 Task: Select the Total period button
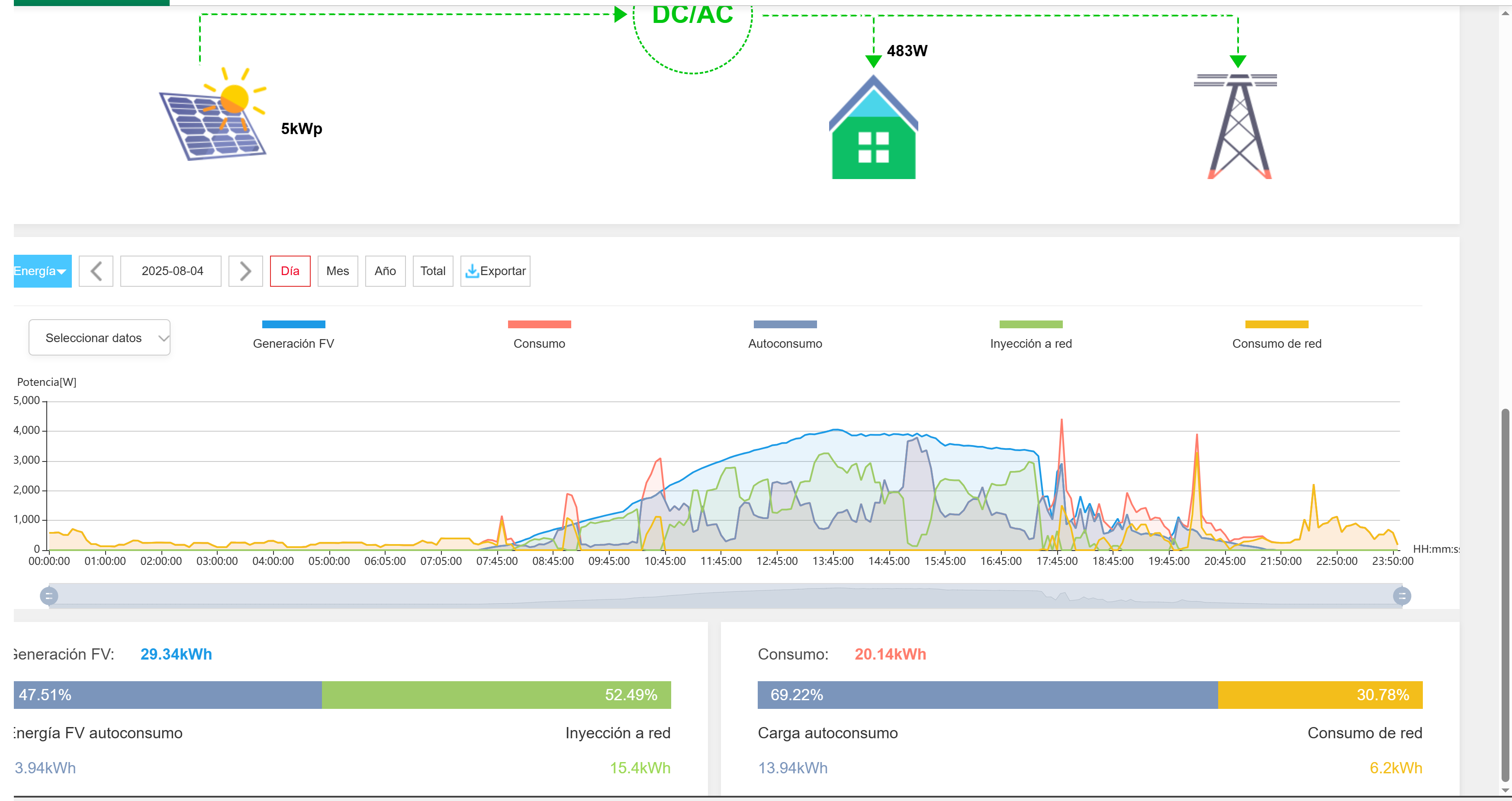[x=433, y=271]
